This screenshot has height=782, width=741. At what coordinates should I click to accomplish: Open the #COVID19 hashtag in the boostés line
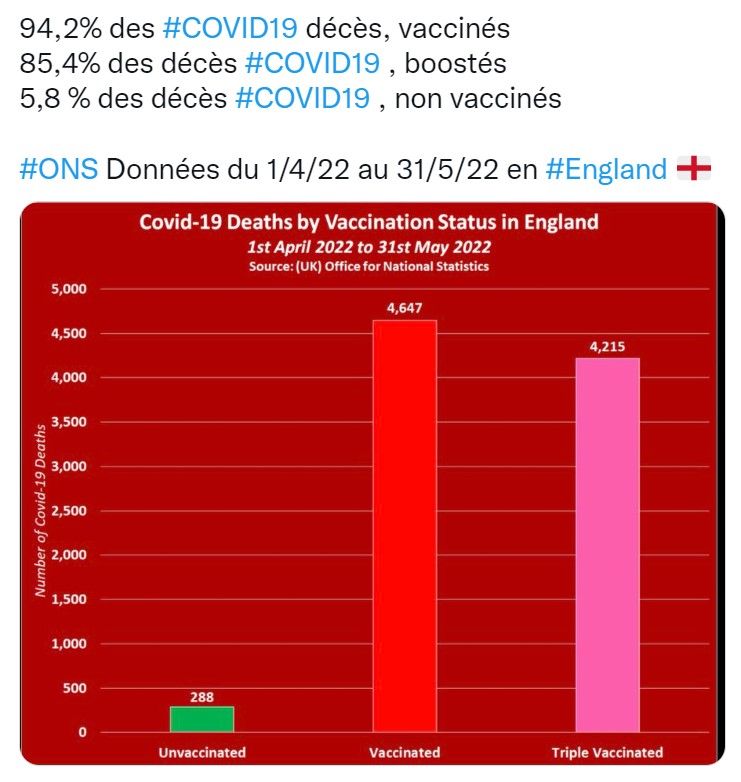pos(311,64)
